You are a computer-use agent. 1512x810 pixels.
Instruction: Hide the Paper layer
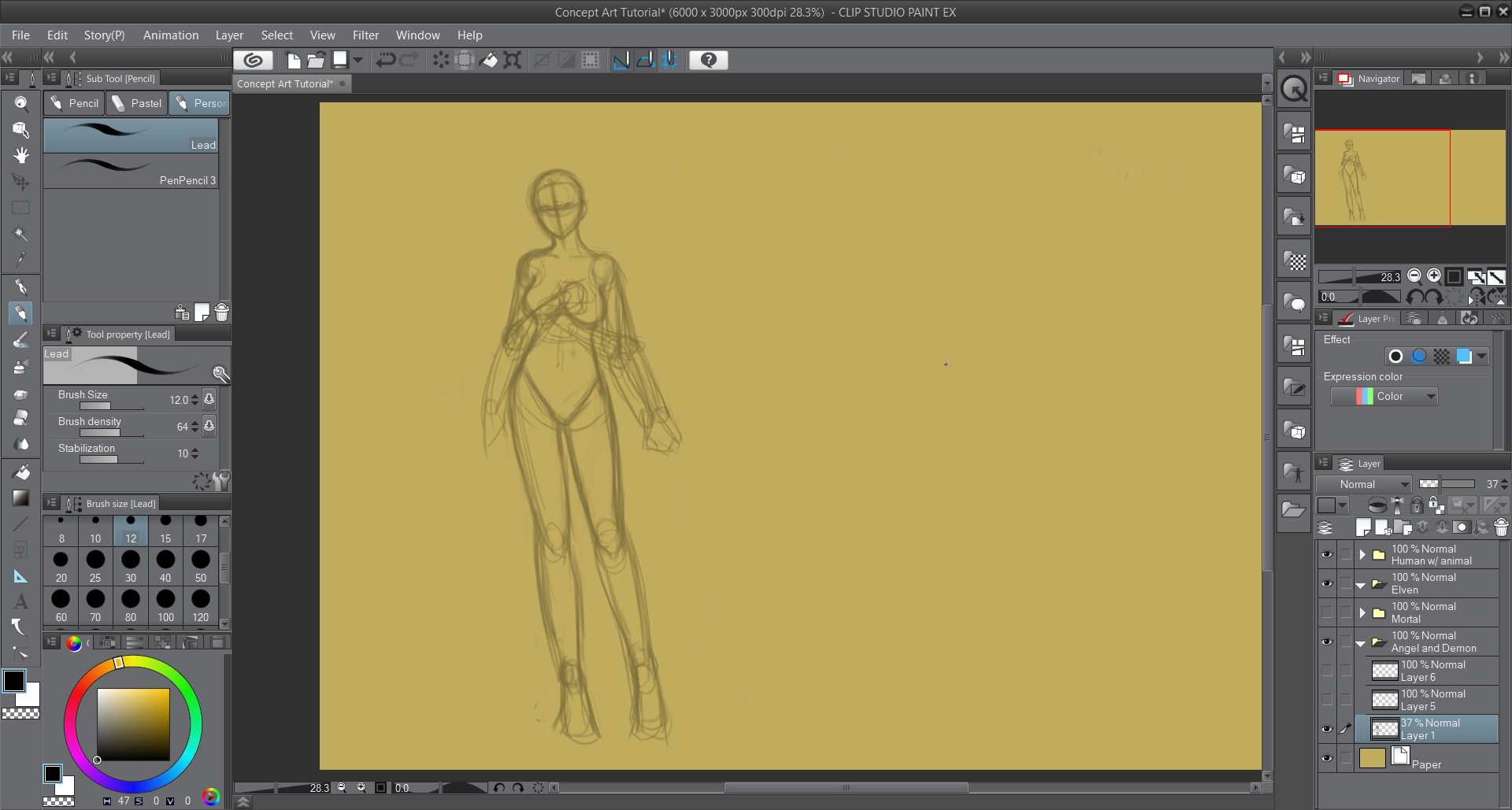(x=1327, y=758)
